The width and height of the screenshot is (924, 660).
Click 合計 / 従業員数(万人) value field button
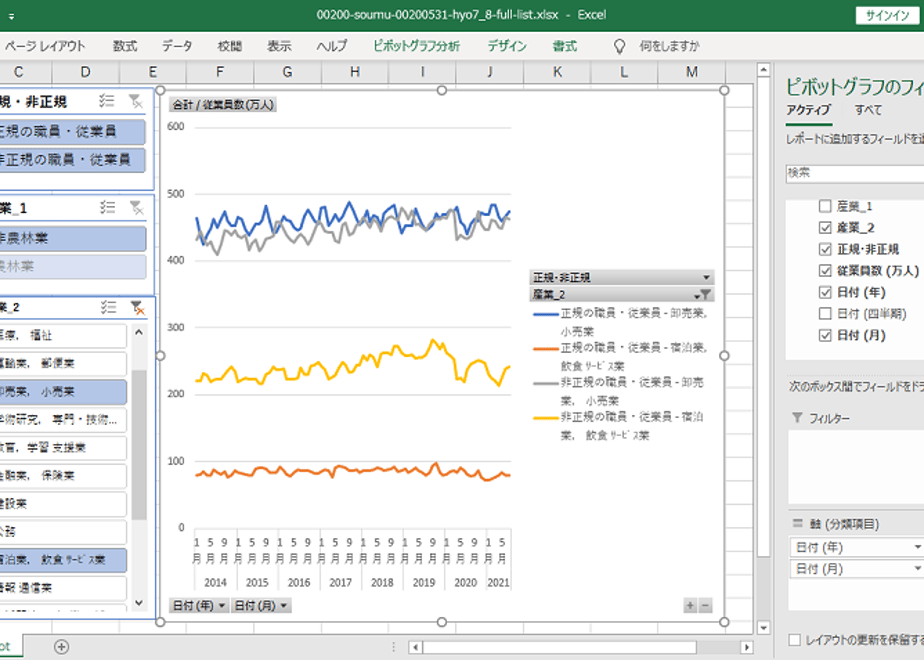tap(223, 105)
